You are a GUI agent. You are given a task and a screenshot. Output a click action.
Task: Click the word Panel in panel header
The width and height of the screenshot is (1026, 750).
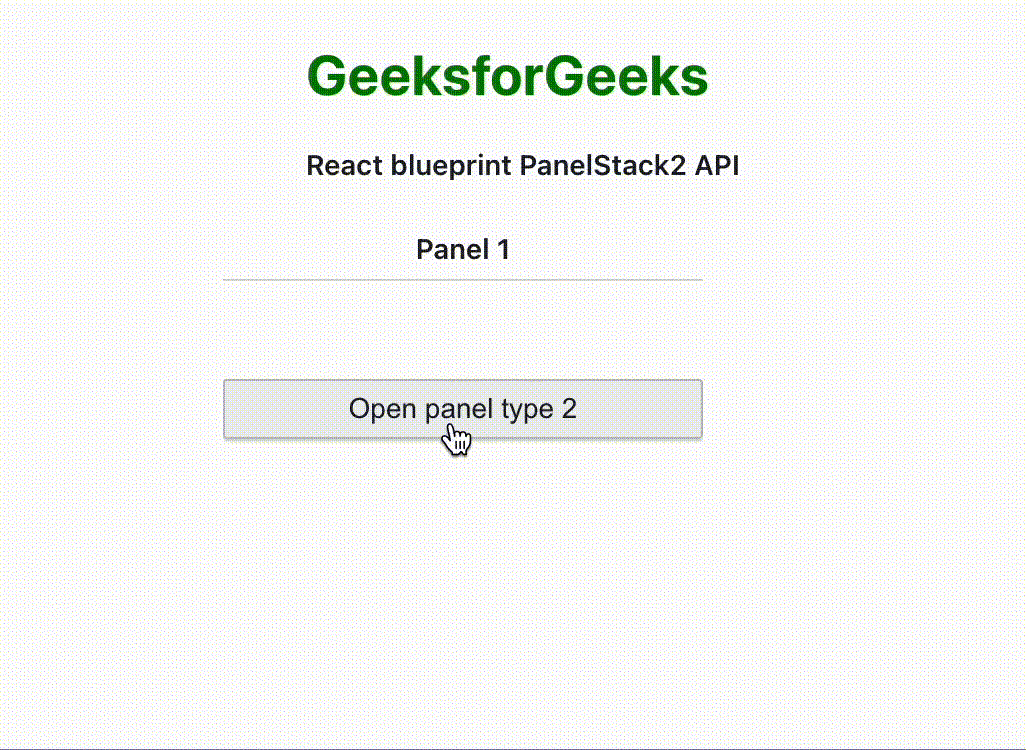point(453,249)
